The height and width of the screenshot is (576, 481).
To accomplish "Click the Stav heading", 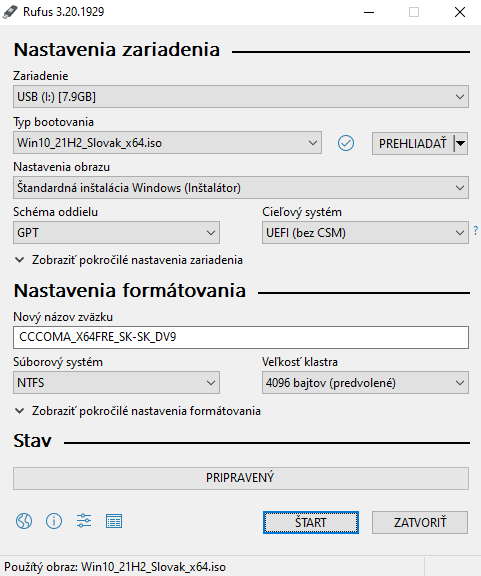I will pos(32,440).
